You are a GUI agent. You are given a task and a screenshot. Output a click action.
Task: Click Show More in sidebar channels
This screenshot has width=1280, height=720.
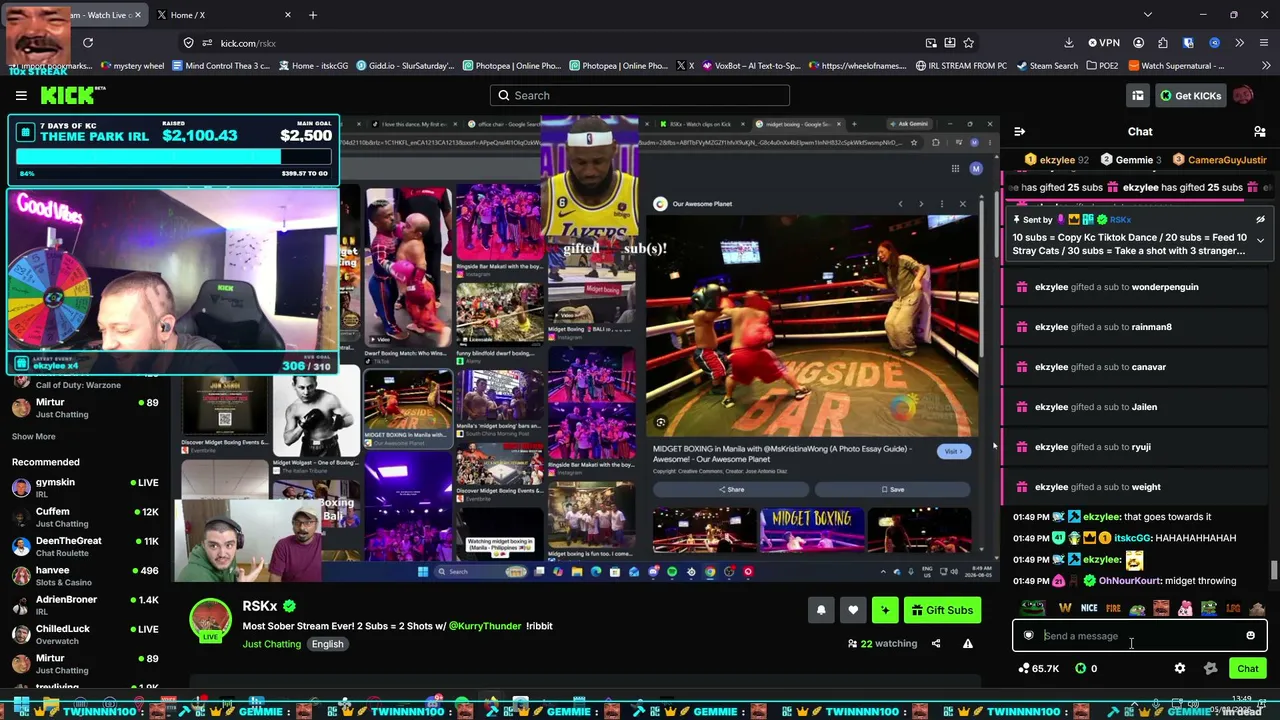click(x=34, y=436)
